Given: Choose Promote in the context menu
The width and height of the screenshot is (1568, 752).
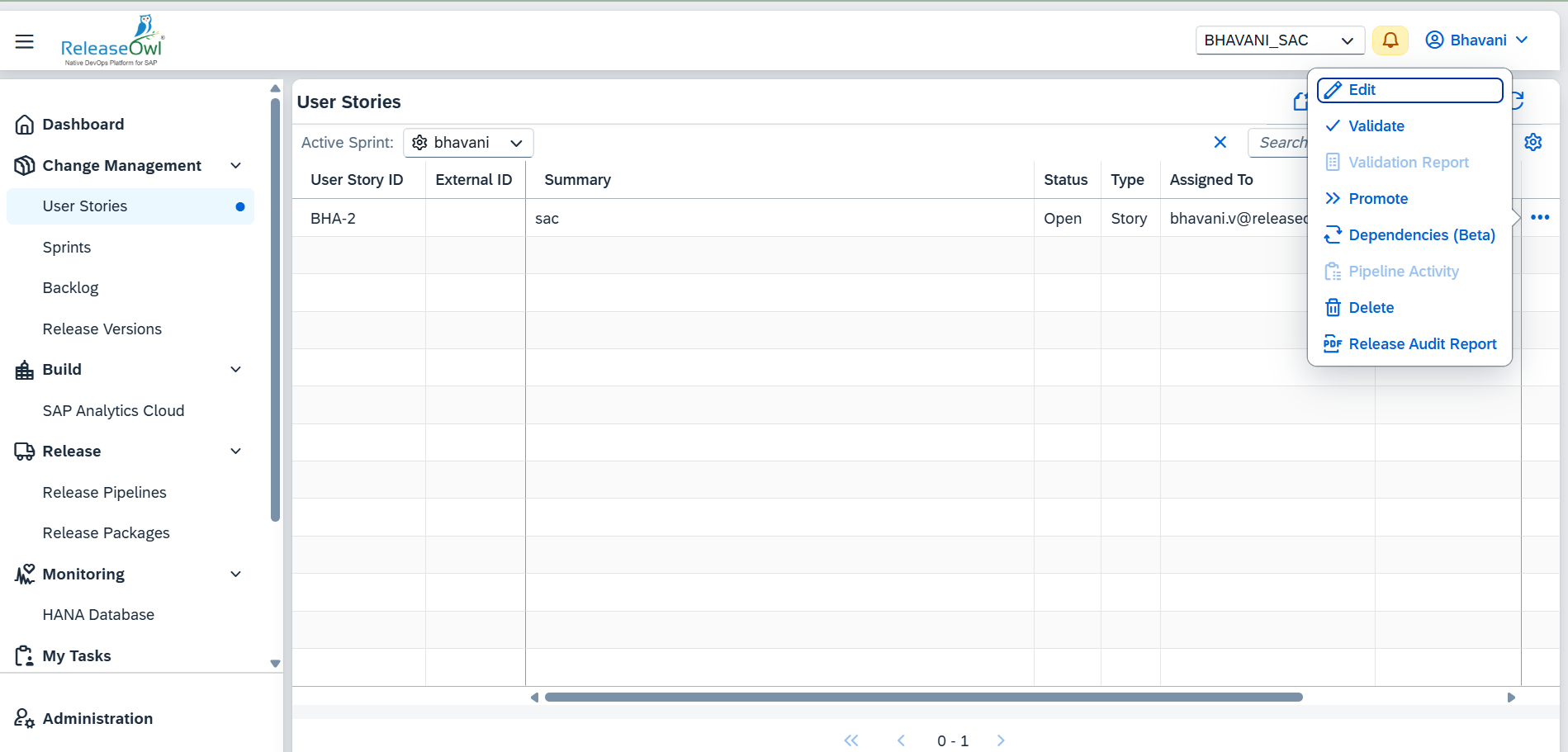Looking at the screenshot, I should click(x=1377, y=199).
